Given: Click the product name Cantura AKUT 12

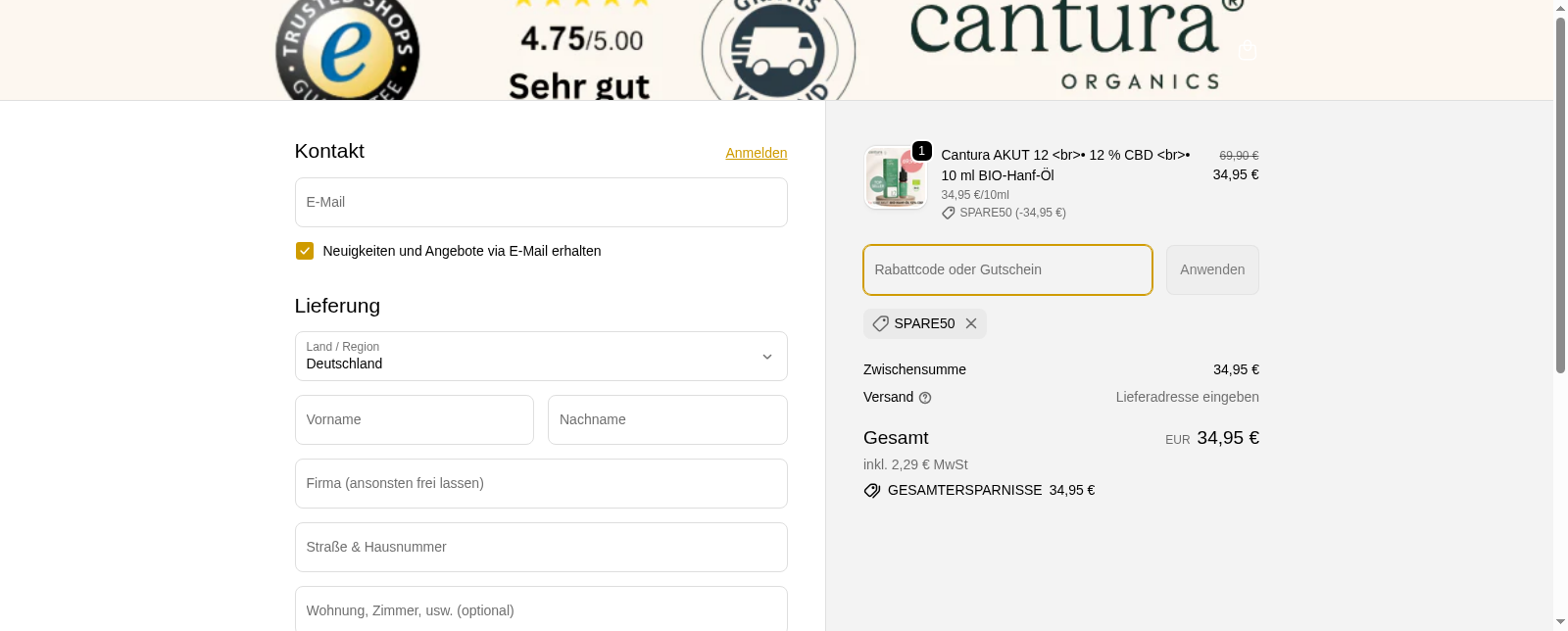Looking at the screenshot, I should [x=1065, y=165].
